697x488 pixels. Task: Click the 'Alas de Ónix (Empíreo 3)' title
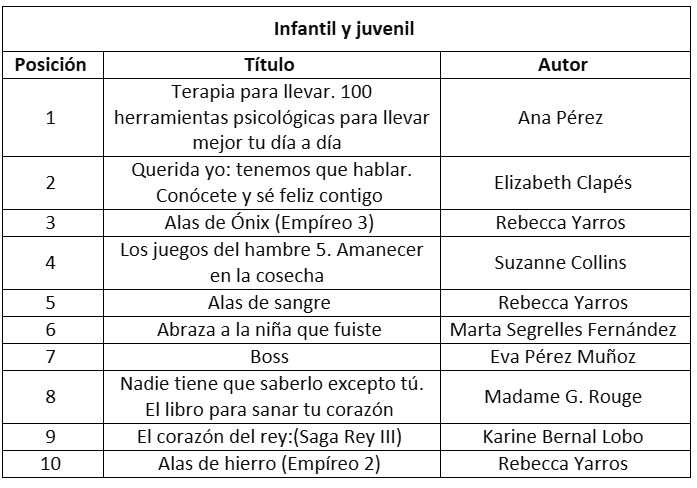270,222
